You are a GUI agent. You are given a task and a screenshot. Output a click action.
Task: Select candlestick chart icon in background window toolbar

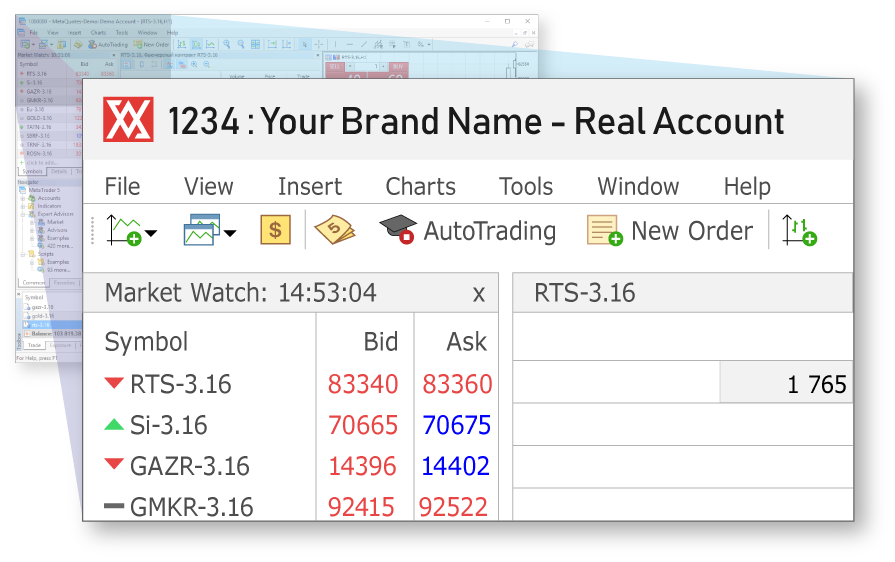[196, 44]
